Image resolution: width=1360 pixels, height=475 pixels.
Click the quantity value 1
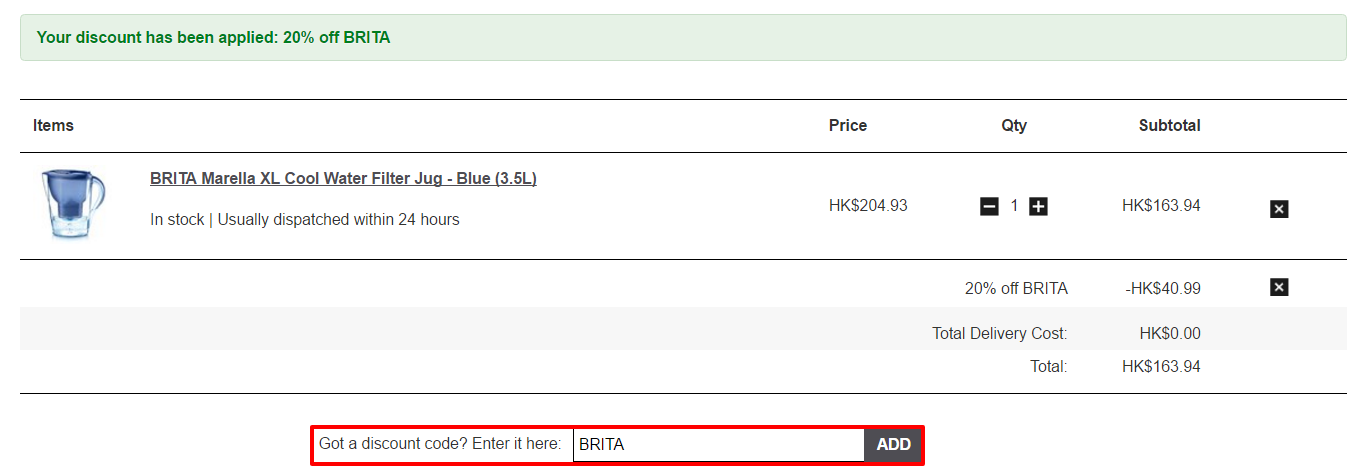coord(1014,206)
